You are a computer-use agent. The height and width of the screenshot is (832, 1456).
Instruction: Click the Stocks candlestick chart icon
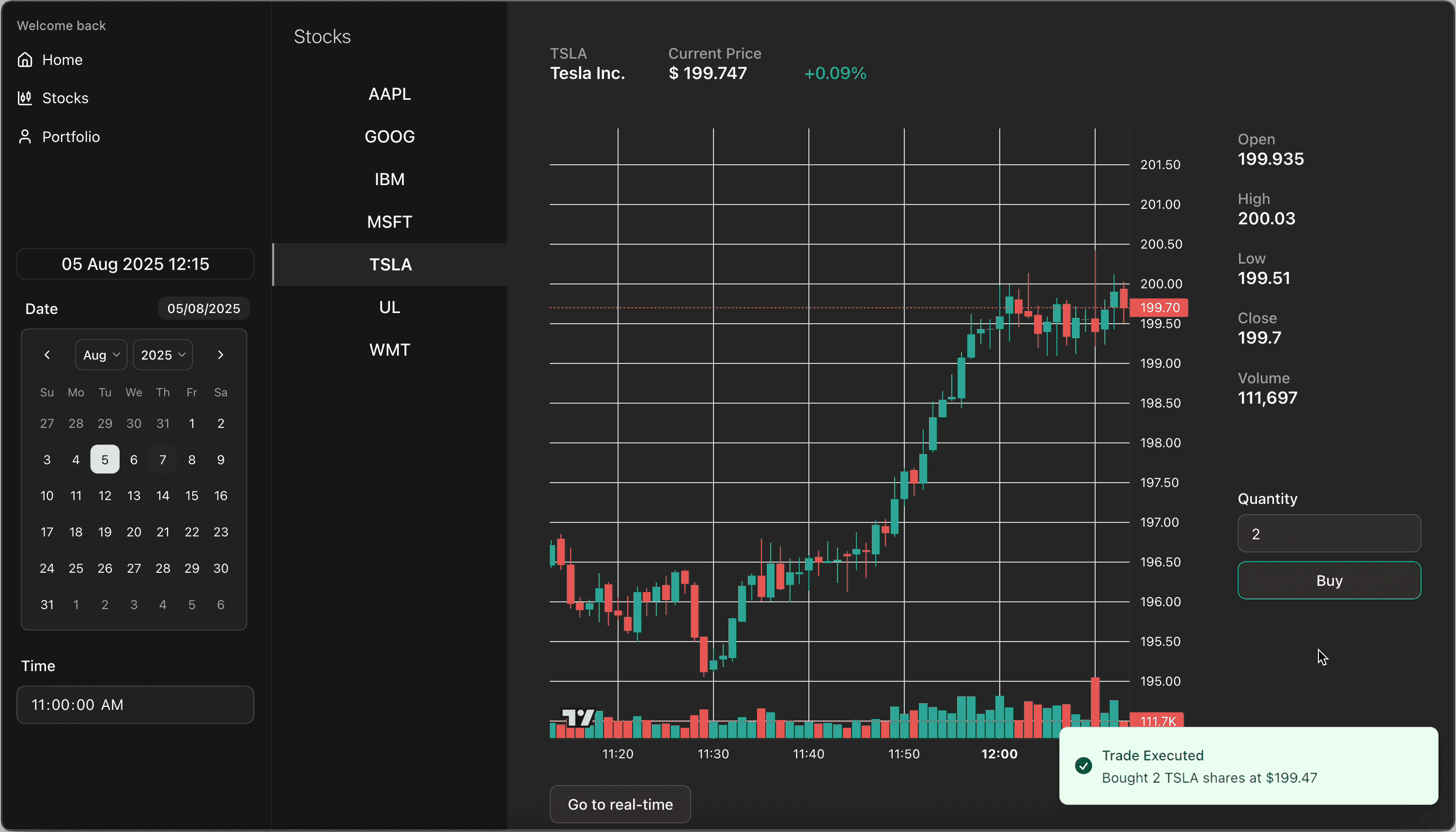[x=25, y=98]
